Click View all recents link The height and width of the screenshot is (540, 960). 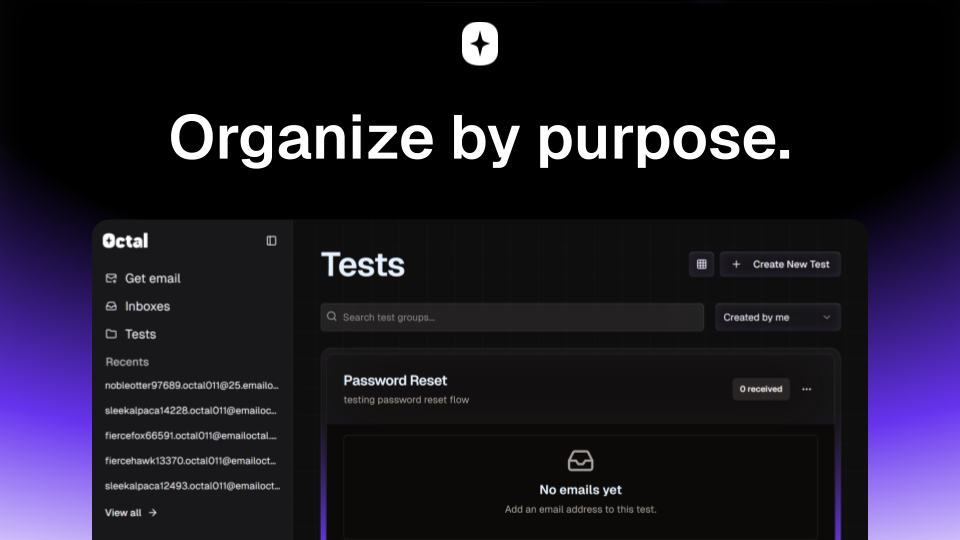click(131, 513)
